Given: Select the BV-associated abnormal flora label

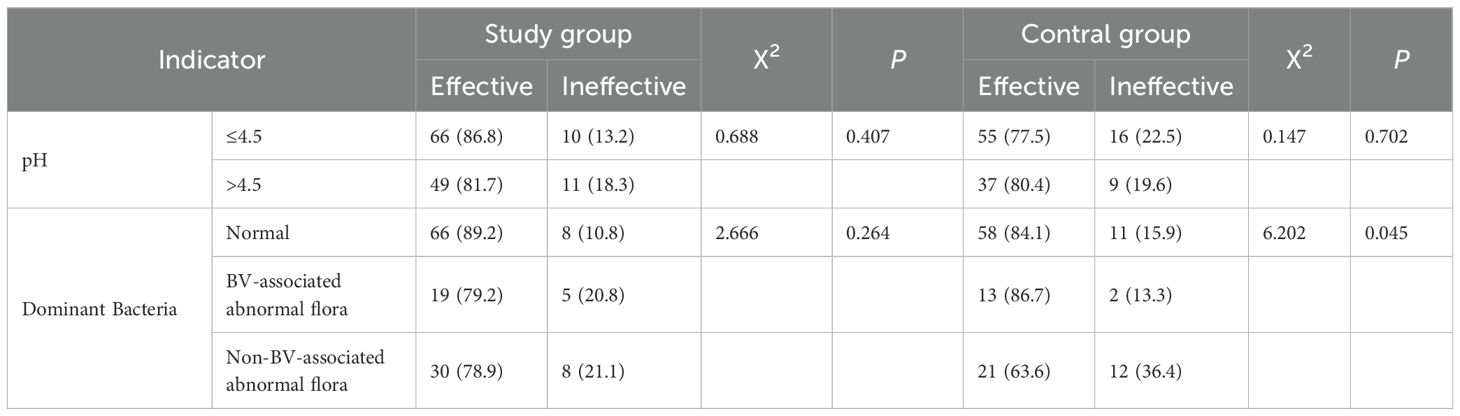Looking at the screenshot, I should [x=289, y=296].
